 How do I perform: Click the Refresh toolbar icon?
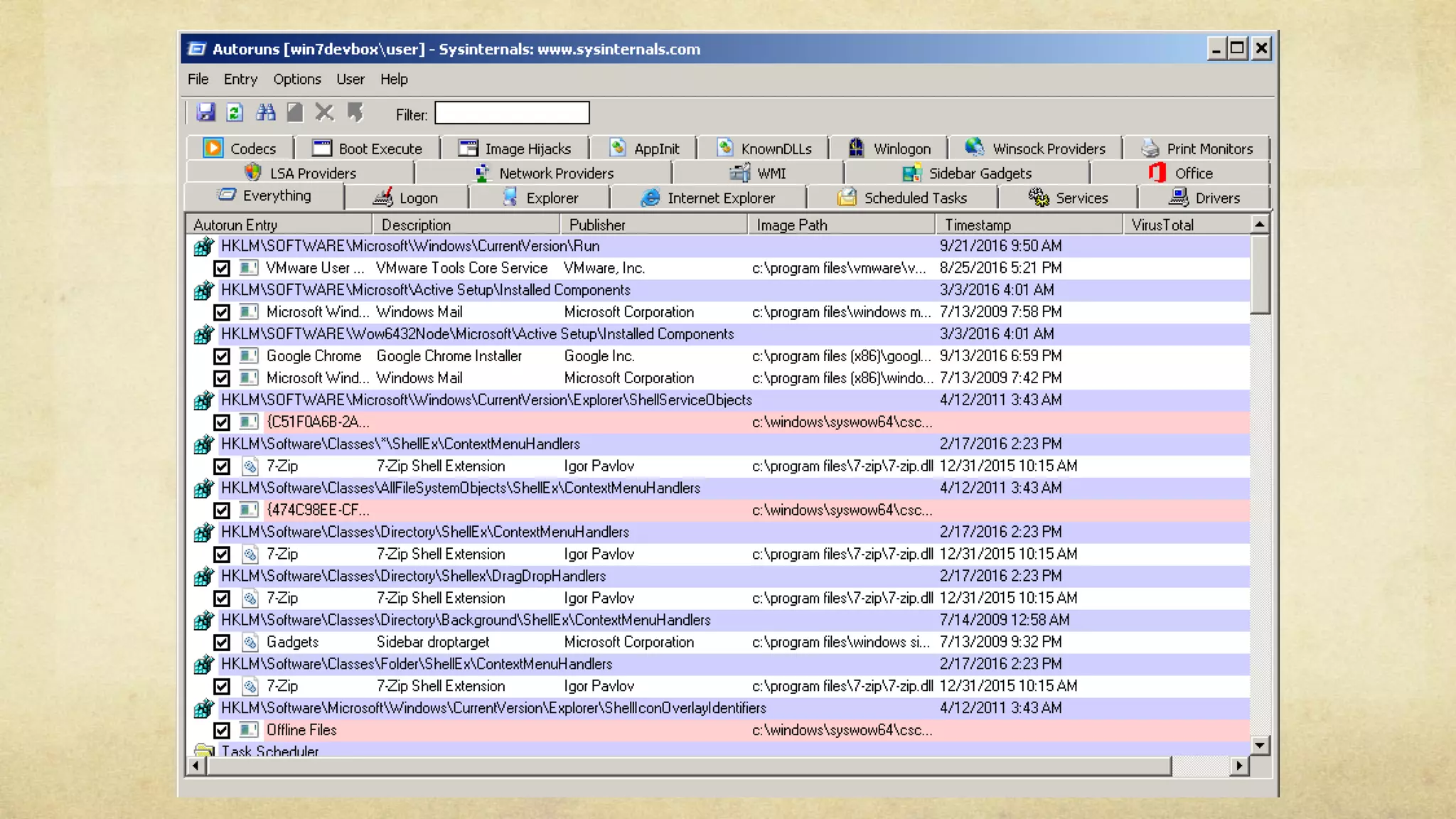[235, 112]
